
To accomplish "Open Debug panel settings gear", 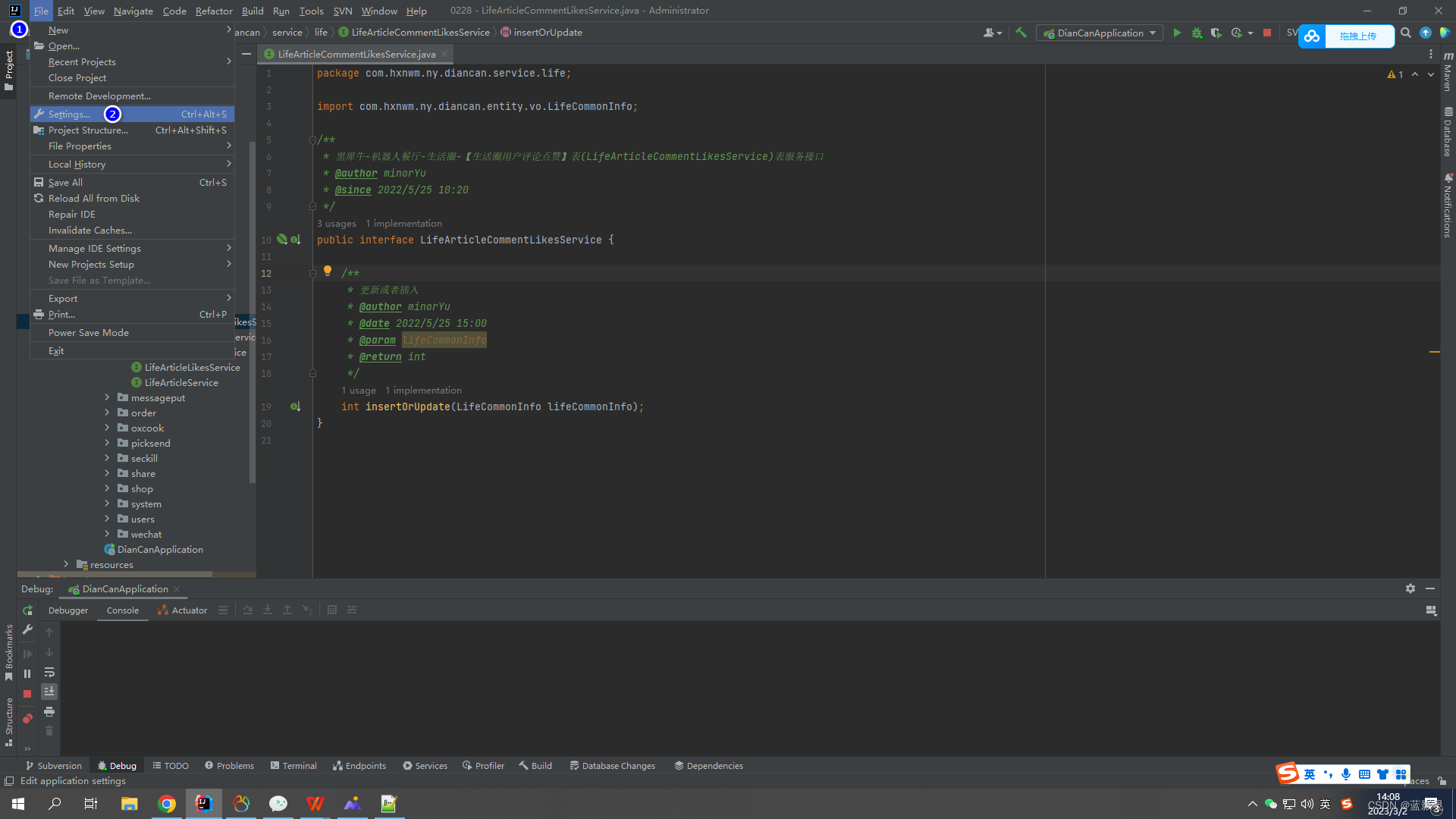I will pos(1410,588).
